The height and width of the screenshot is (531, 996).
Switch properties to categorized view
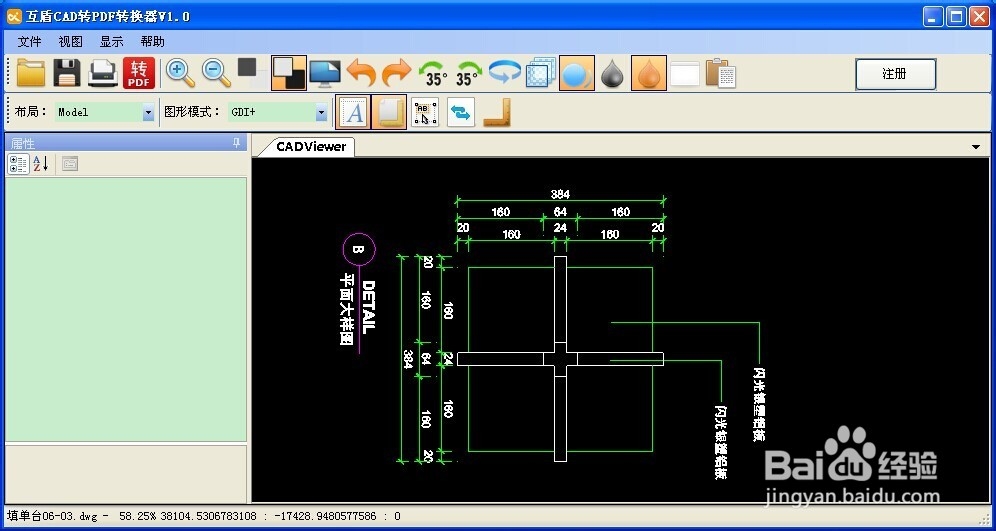18,165
